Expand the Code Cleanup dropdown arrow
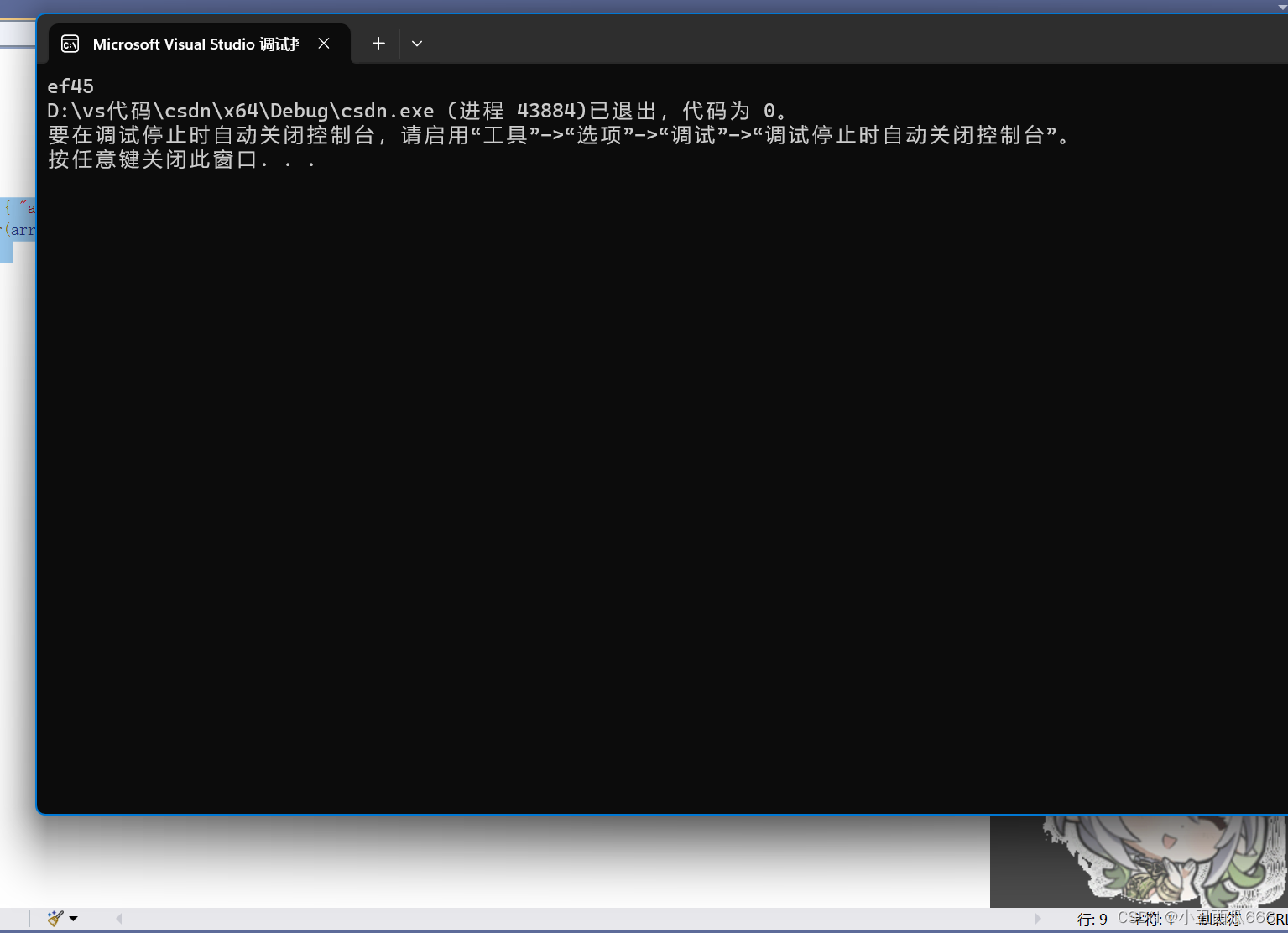 [74, 919]
